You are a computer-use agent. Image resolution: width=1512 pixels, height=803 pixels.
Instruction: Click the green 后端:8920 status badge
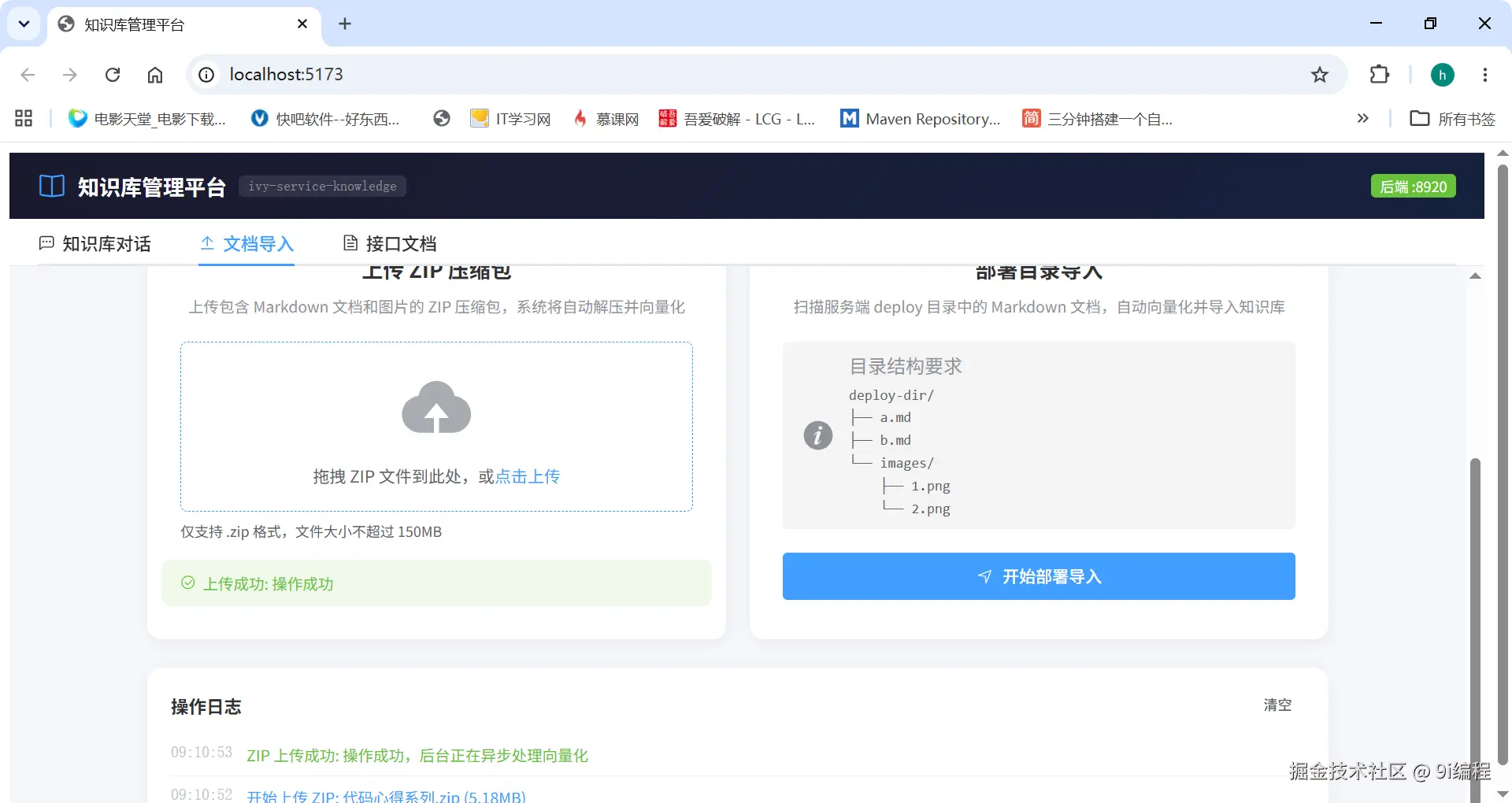point(1414,187)
